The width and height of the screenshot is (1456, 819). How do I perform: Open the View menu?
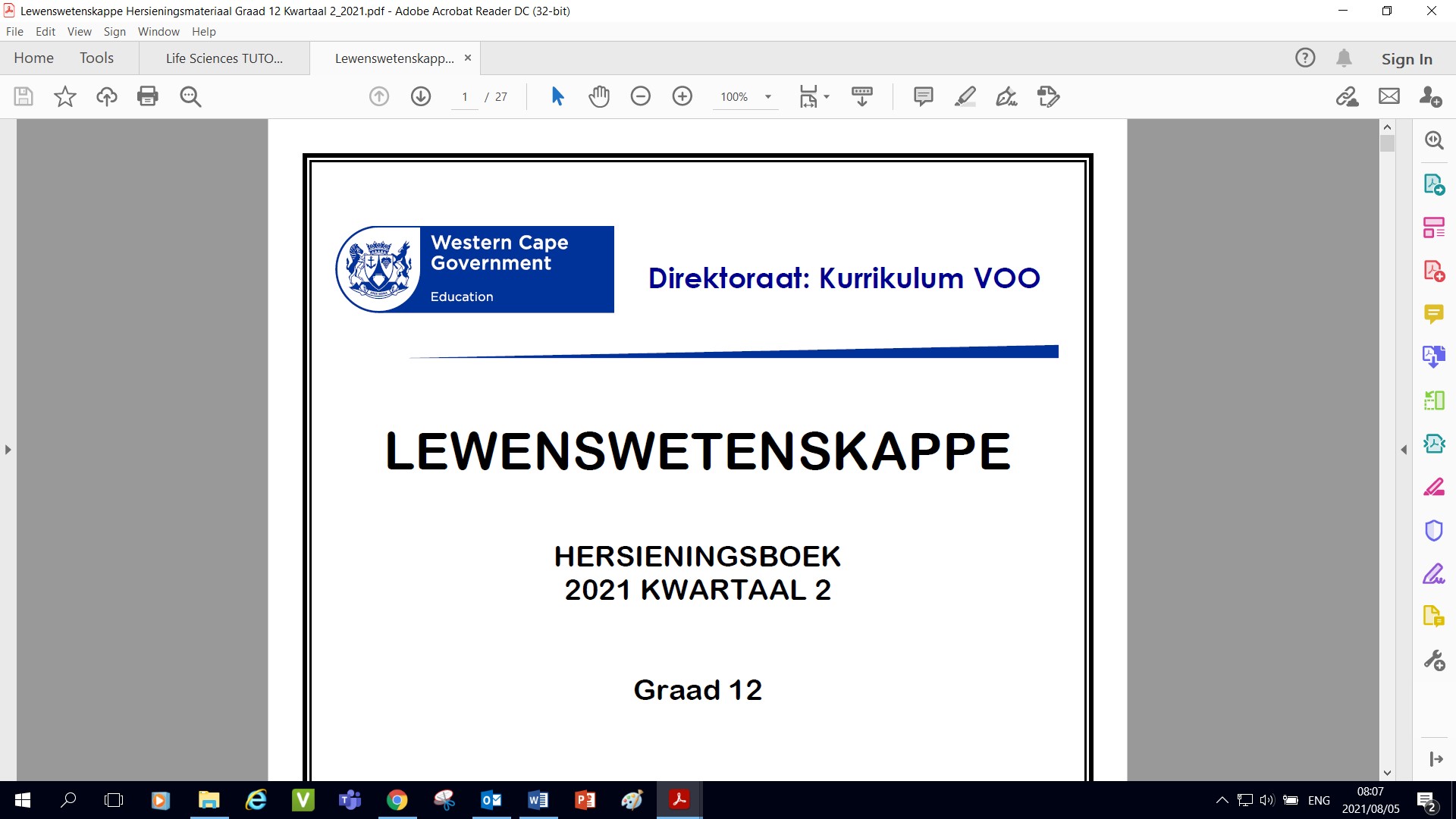click(79, 31)
